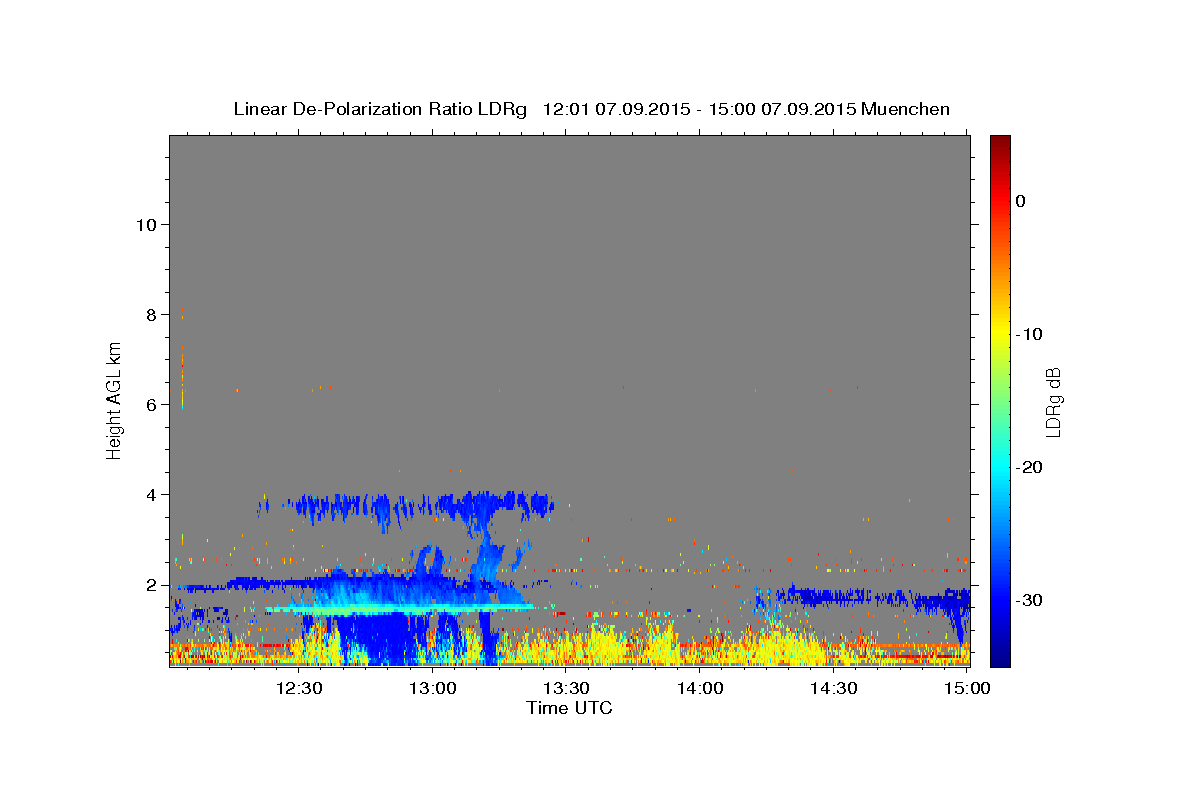Click the plot title "Linear De-Polarization Ratio LDRg"

pyautogui.click(x=379, y=109)
